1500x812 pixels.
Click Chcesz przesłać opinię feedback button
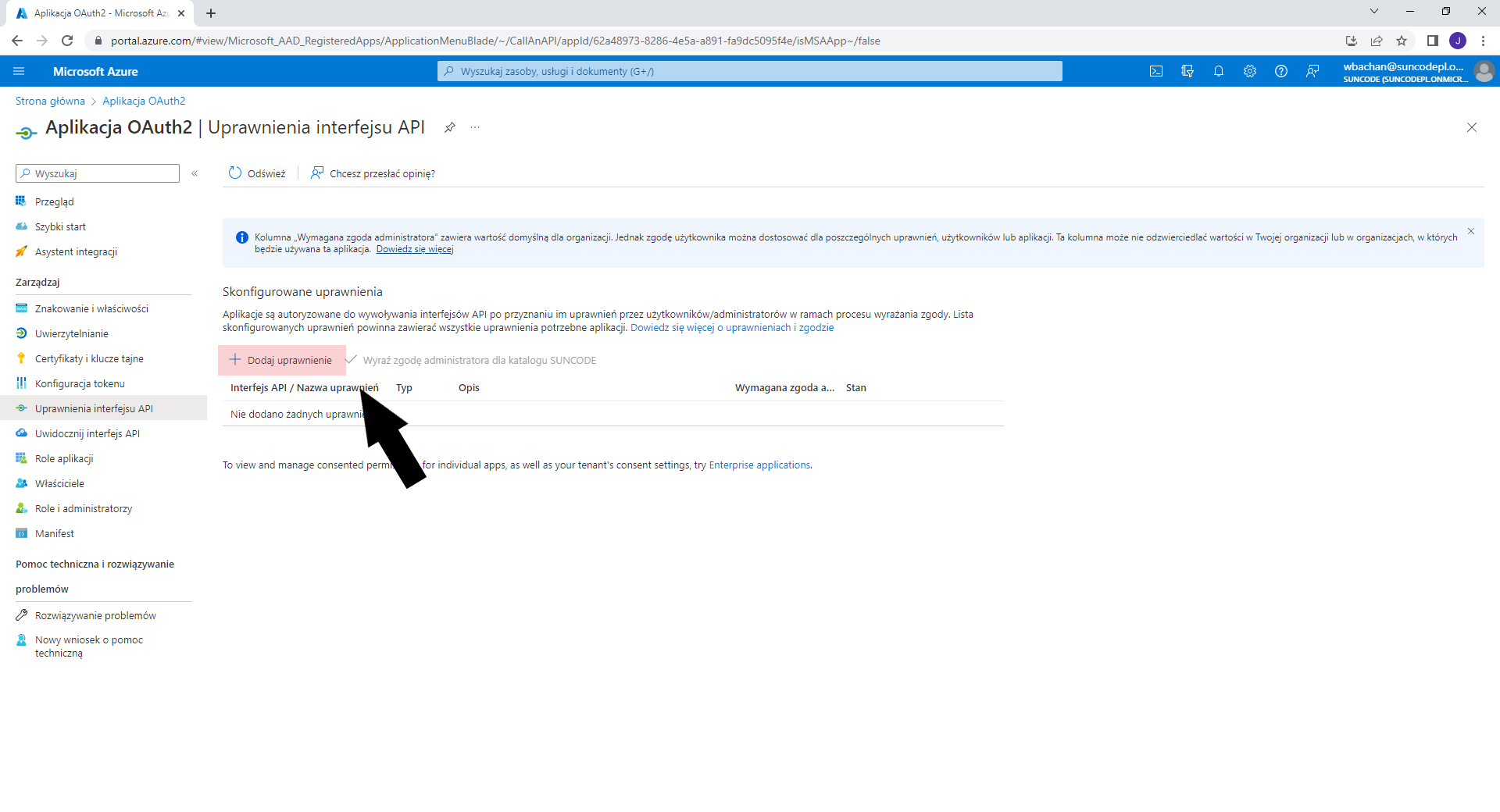(373, 173)
